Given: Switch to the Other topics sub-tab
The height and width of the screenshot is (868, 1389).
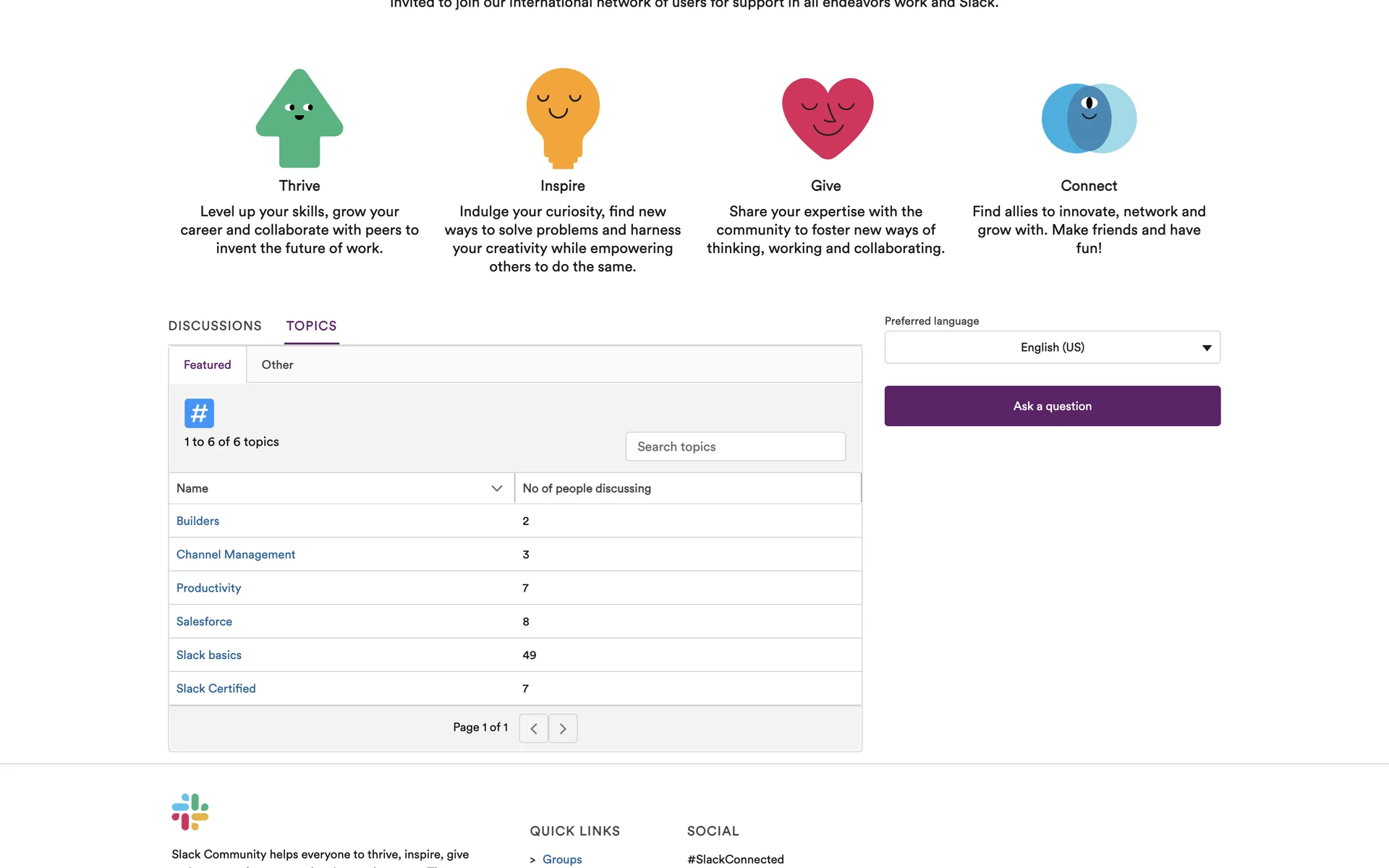Looking at the screenshot, I should (x=277, y=365).
